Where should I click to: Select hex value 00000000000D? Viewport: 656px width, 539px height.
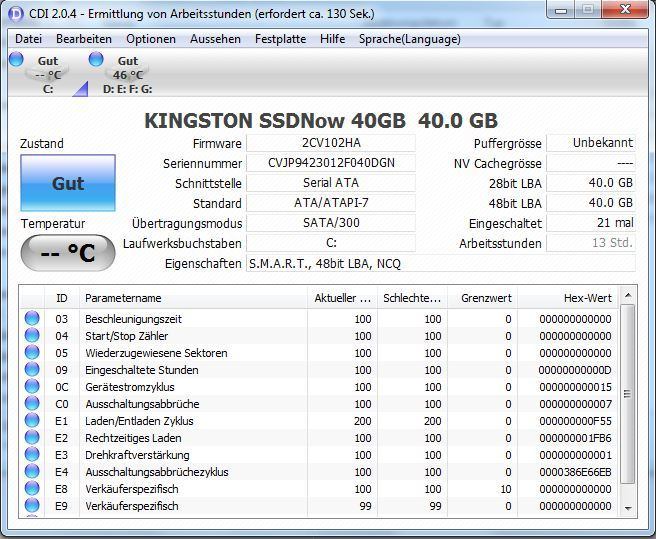pyautogui.click(x=575, y=370)
